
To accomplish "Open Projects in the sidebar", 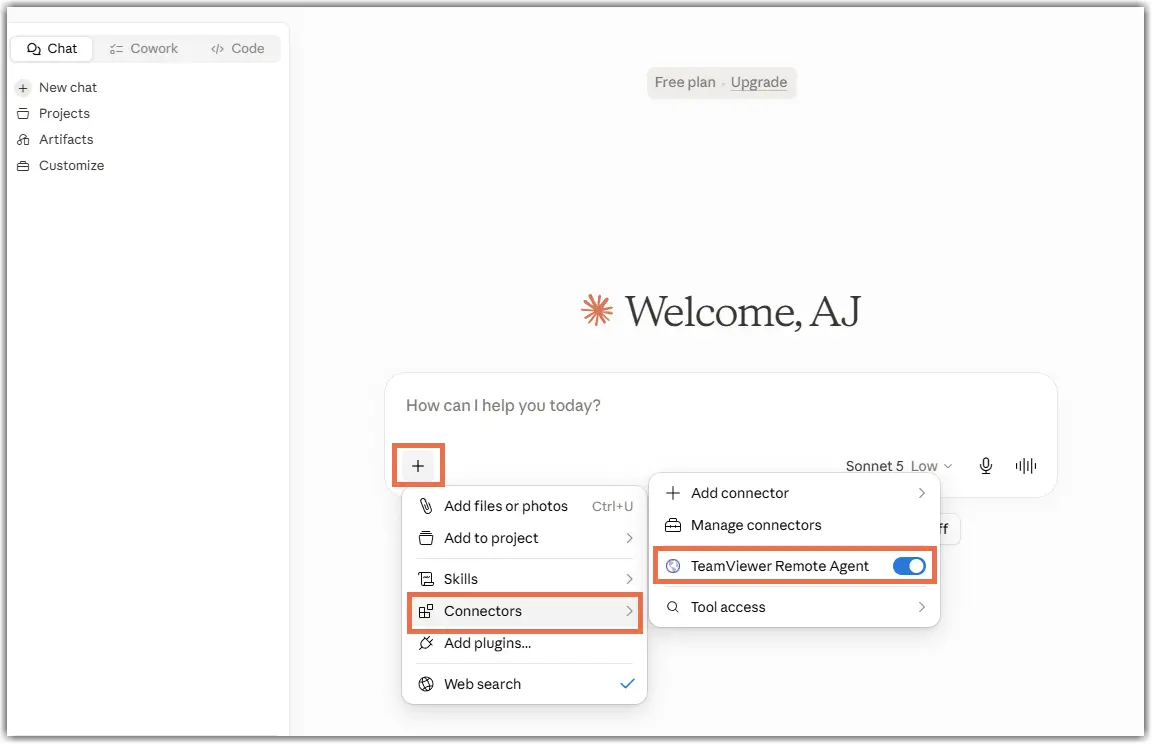I will (64, 113).
